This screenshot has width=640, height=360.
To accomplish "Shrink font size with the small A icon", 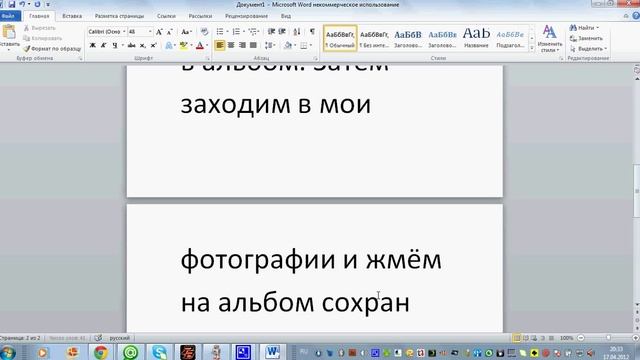I will click(170, 32).
